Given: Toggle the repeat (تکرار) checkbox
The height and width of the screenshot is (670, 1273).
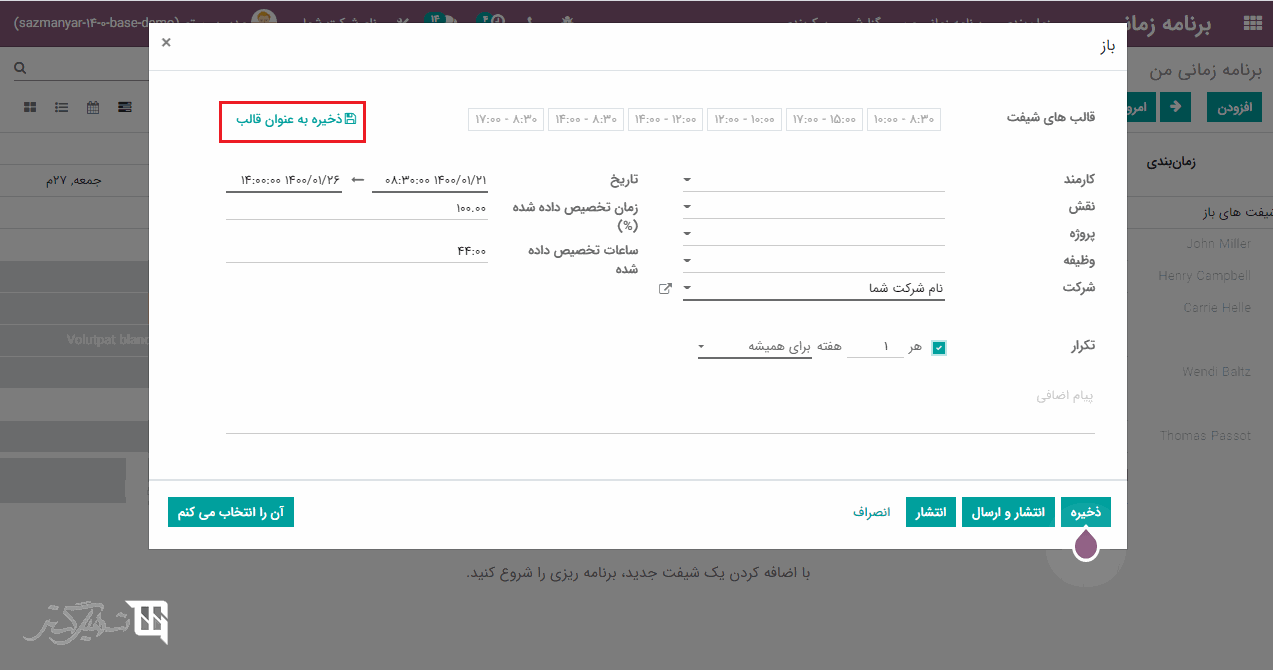Looking at the screenshot, I should (x=938, y=347).
